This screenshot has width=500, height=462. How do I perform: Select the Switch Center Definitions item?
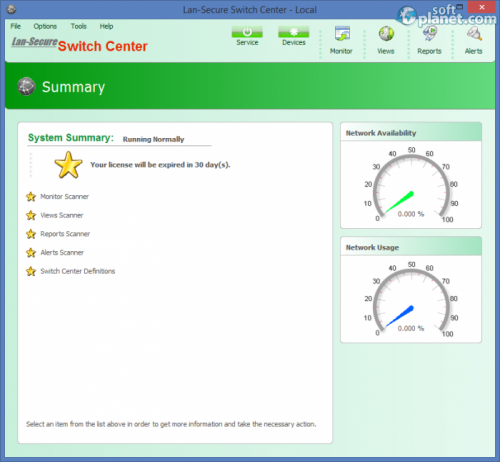(78, 271)
